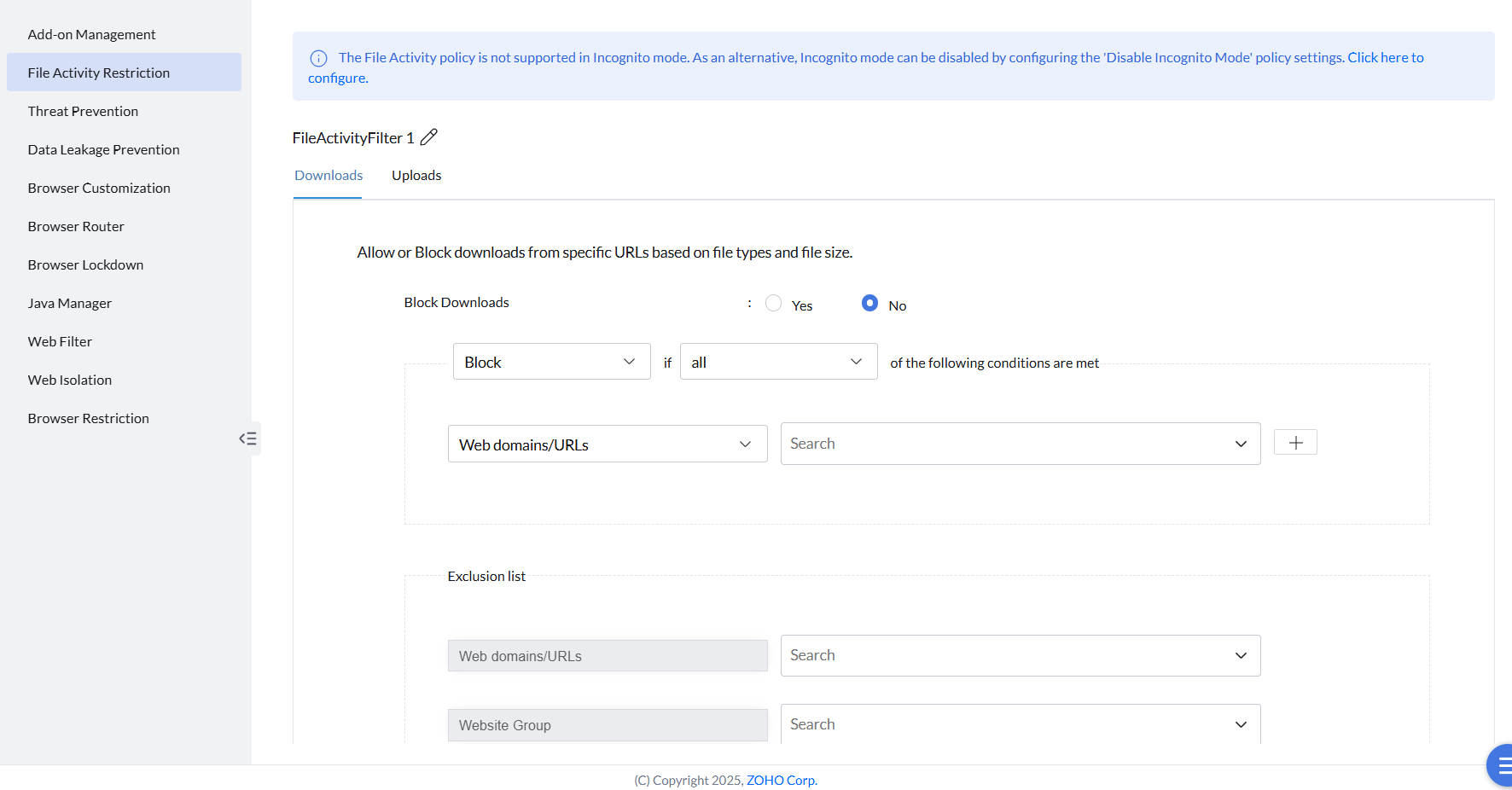Go to Data Leakage Prevention section

pos(103,149)
